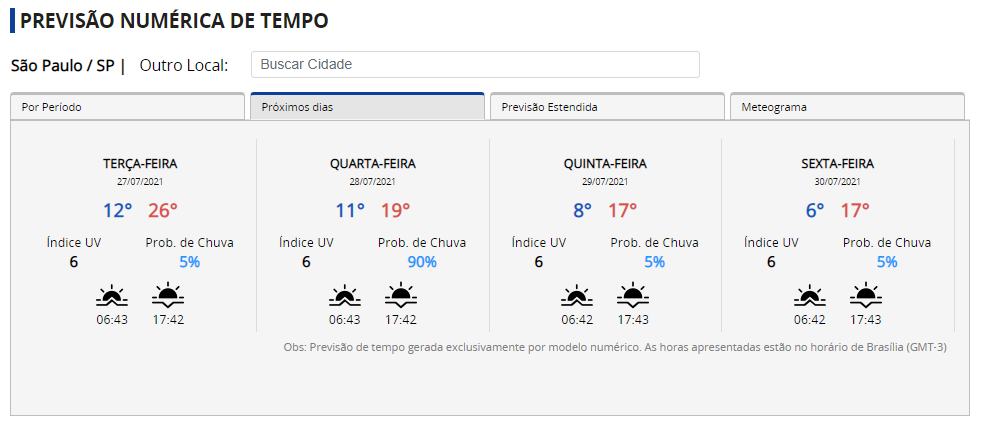Viewport: 988px width, 427px height.
Task: Switch to the Previsão Estendida tab
Action: pyautogui.click(x=607, y=106)
